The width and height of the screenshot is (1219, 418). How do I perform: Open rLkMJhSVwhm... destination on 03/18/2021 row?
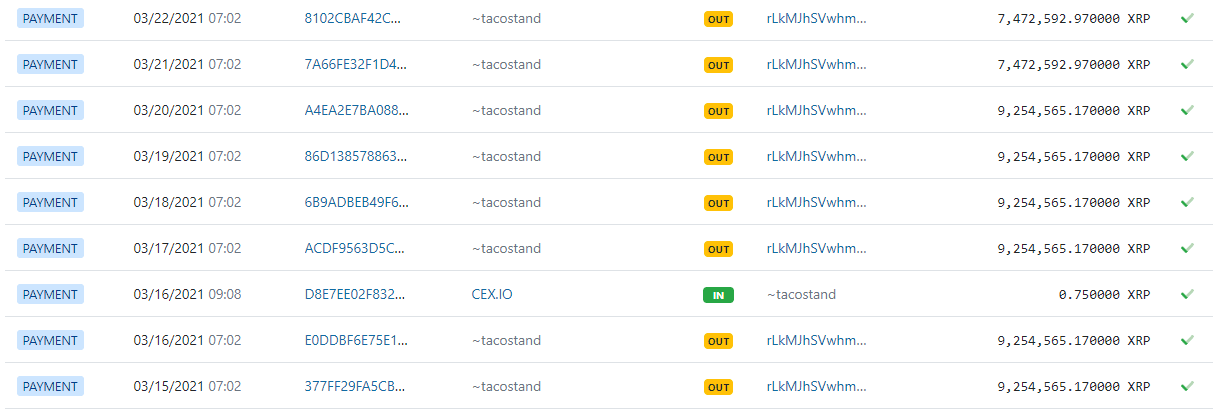817,202
